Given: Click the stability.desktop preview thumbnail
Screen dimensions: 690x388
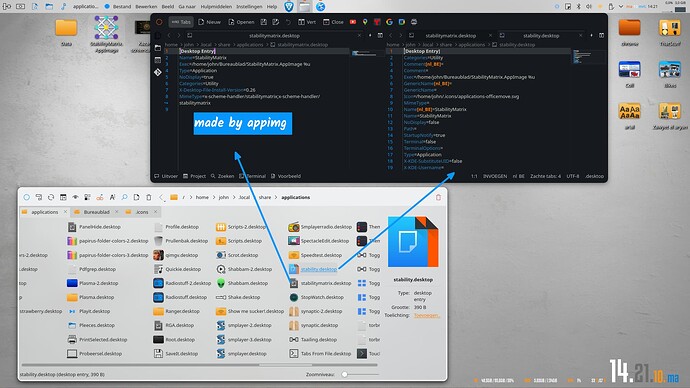Looking at the screenshot, I should [x=413, y=242].
